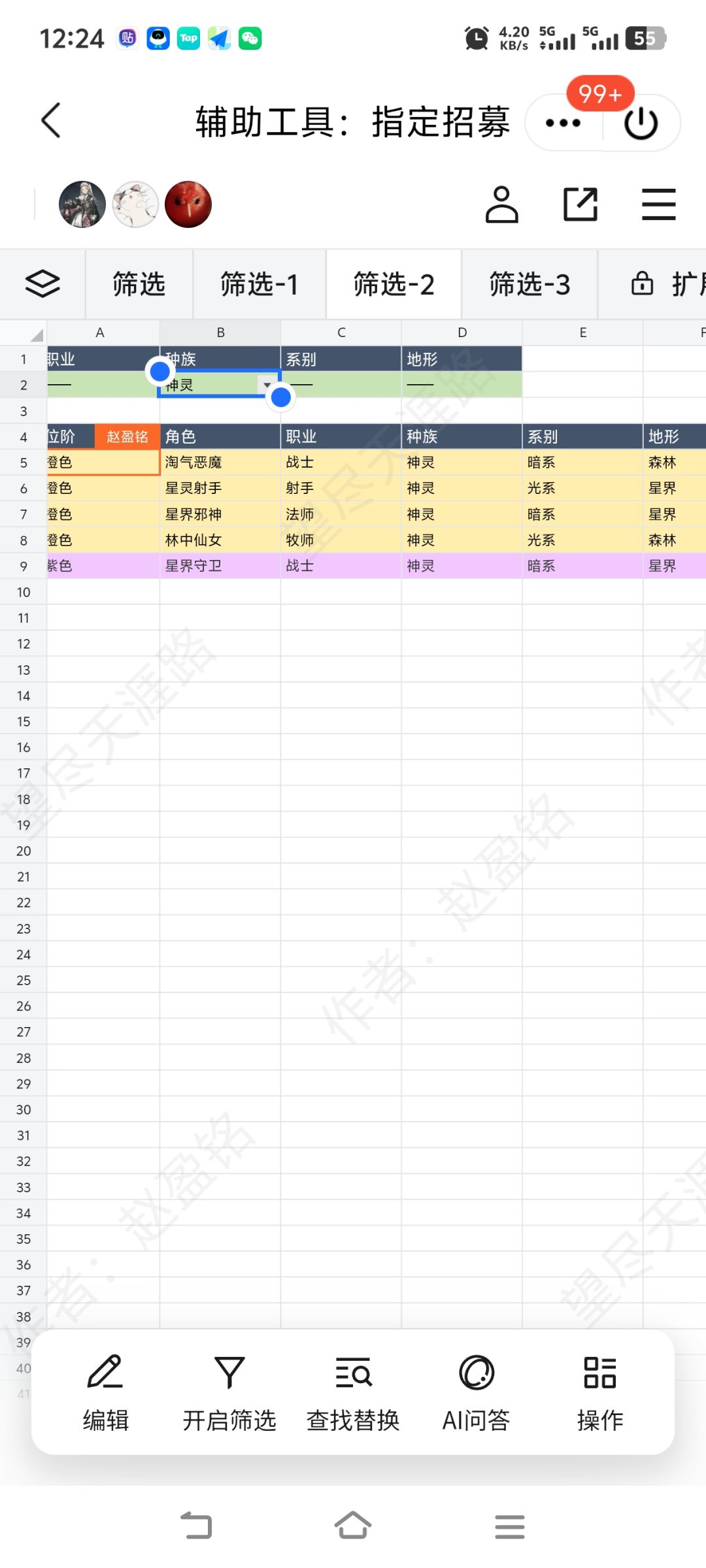The image size is (706, 1568).
Task: Tap the battery indicator showing 55
Action: [x=646, y=39]
